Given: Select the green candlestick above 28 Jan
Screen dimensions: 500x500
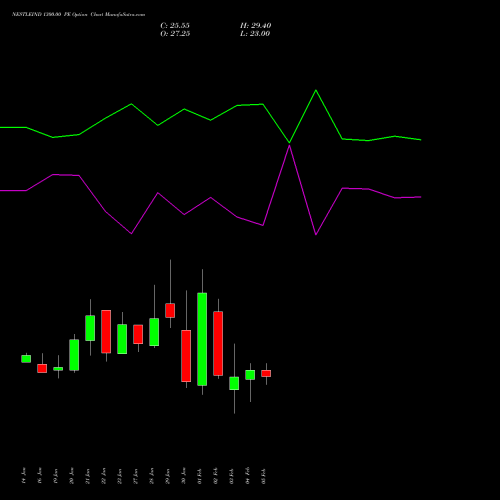Looking at the screenshot, I should click(x=154, y=332).
